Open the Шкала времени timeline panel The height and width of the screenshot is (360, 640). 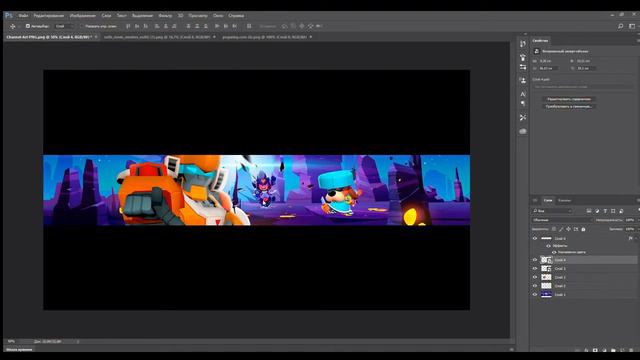(x=19, y=349)
